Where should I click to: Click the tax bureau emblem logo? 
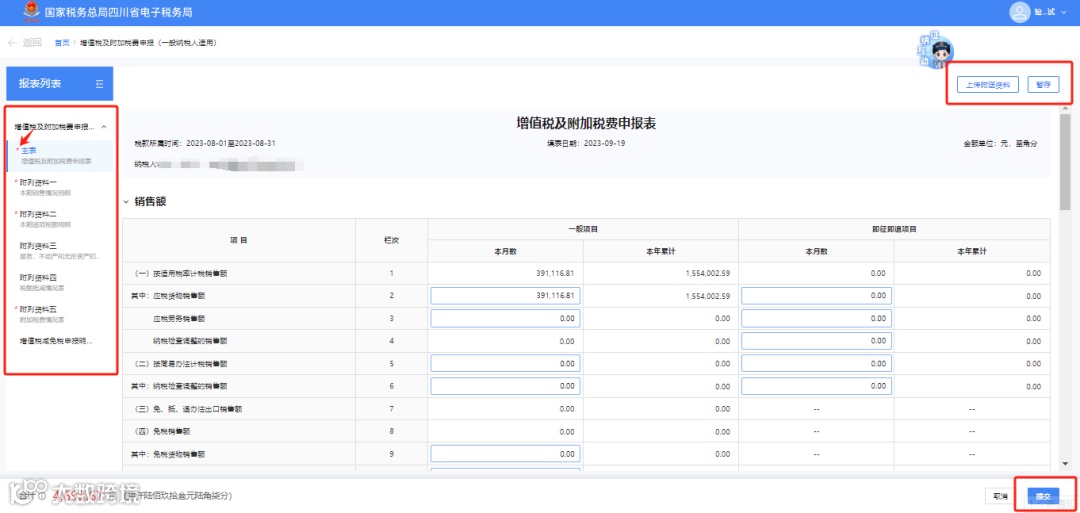tap(31, 12)
